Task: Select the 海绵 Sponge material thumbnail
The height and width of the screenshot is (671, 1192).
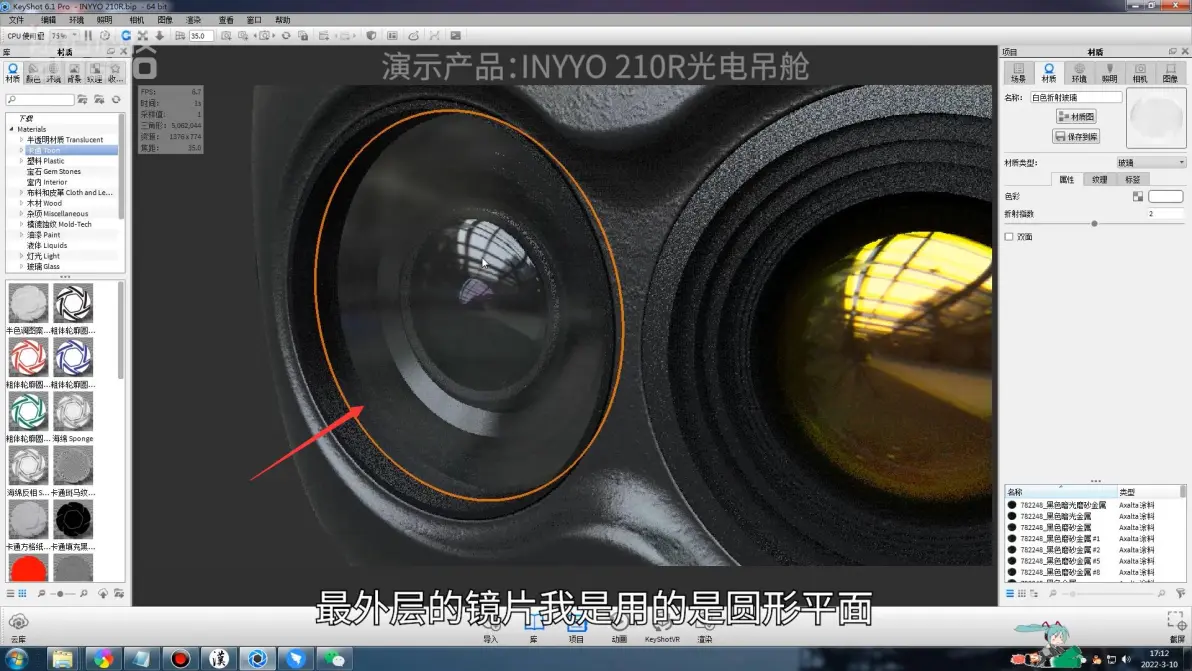Action: coord(73,416)
